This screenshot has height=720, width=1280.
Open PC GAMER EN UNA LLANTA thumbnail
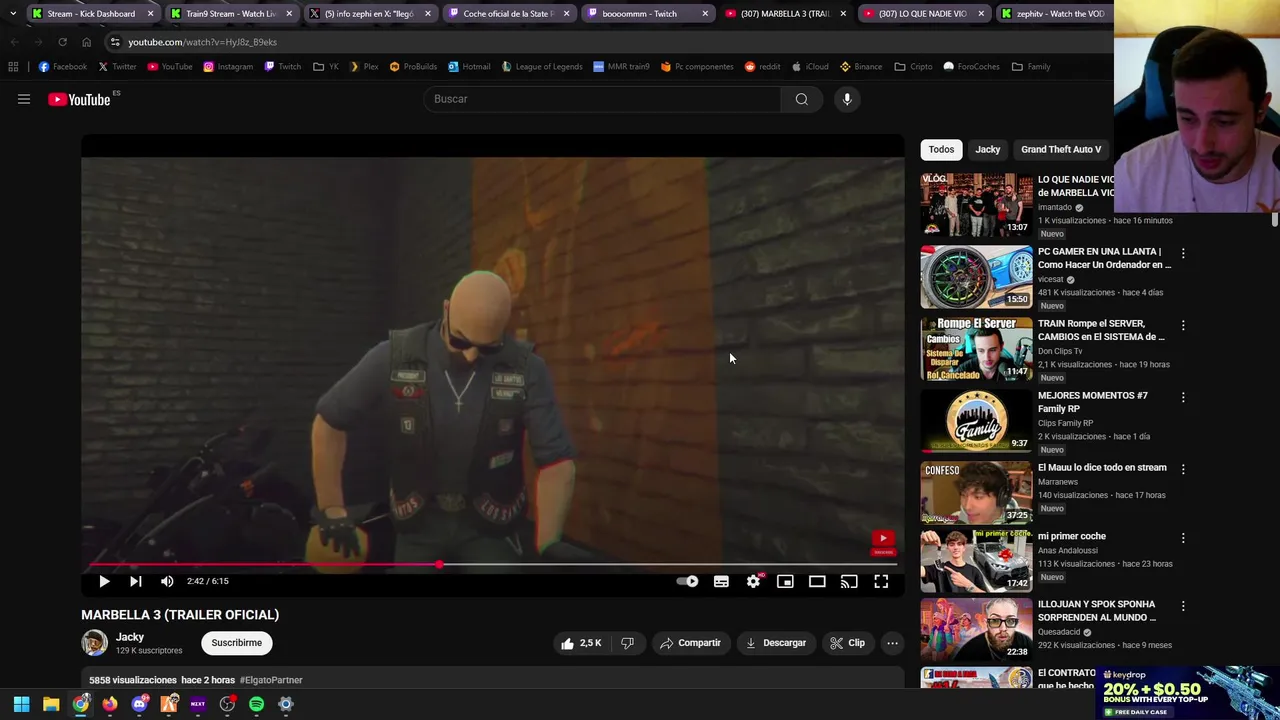click(x=976, y=277)
